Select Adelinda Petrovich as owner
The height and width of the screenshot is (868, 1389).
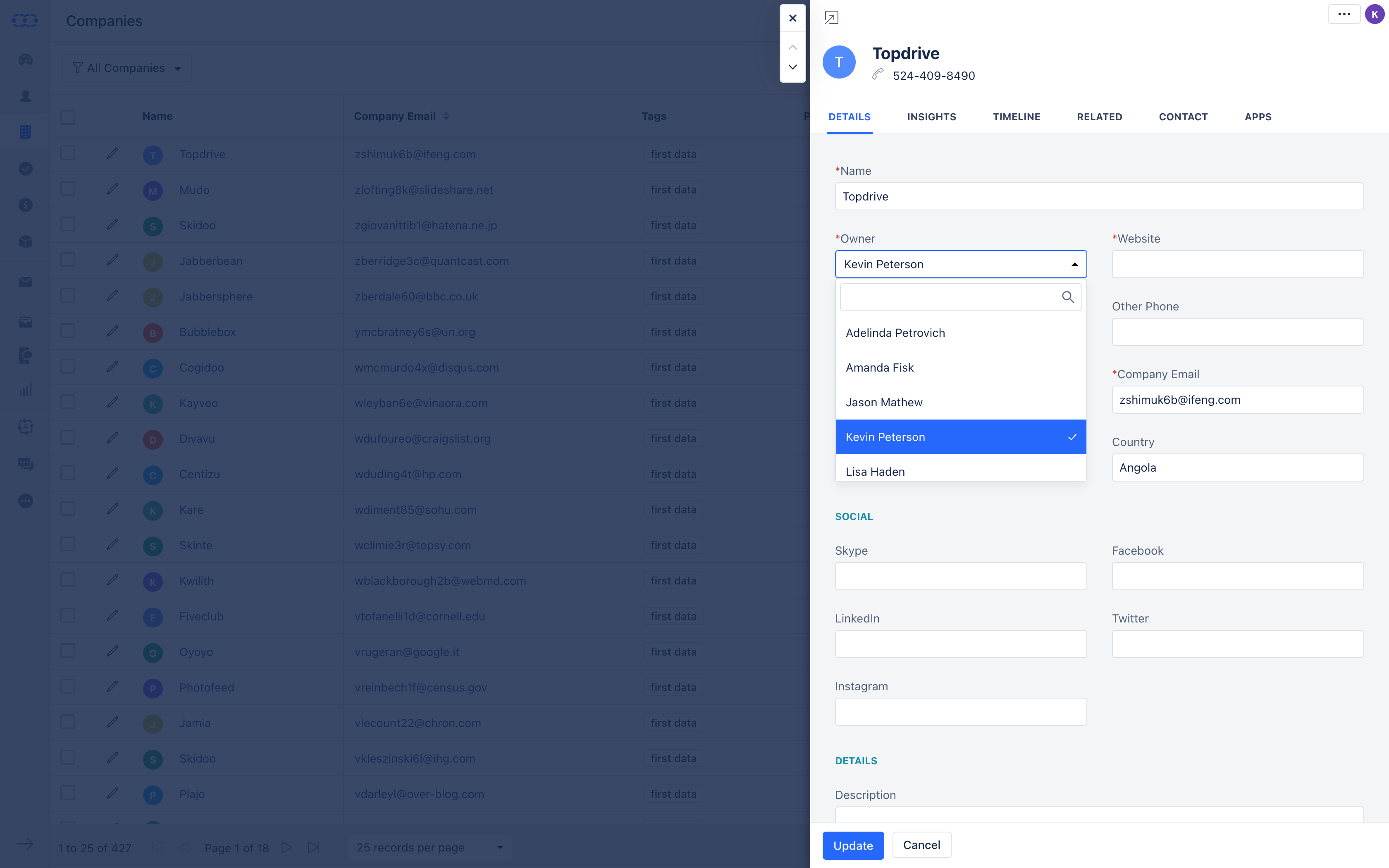(960, 333)
